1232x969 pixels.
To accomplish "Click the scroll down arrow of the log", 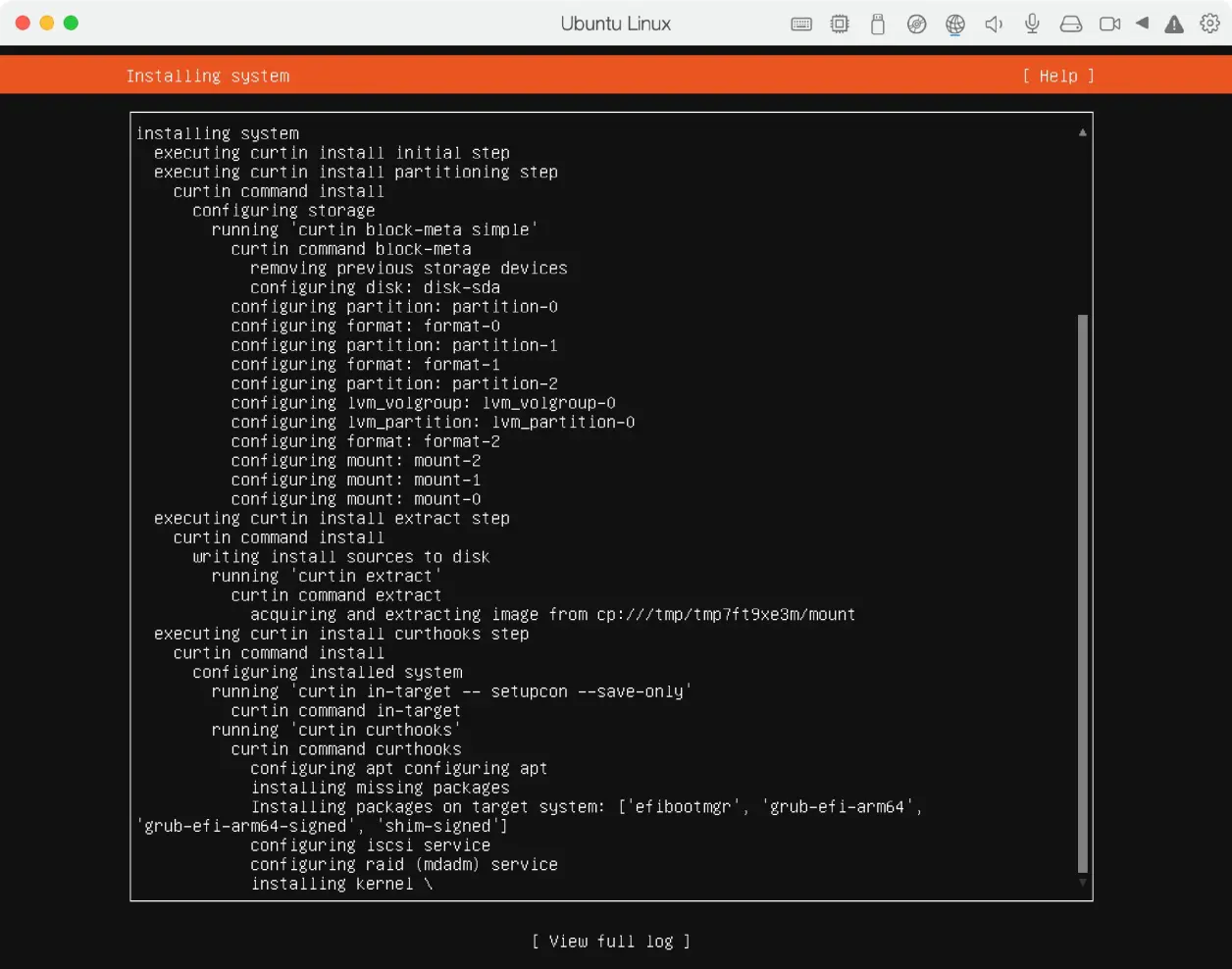I will coord(1083,883).
